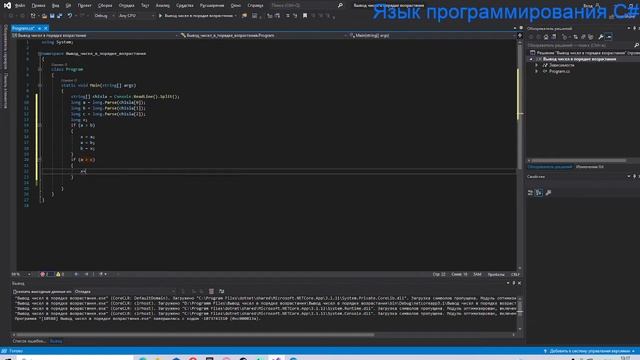
Task: Click the Save All toolbar icon
Action: pyautogui.click(x=60, y=16)
